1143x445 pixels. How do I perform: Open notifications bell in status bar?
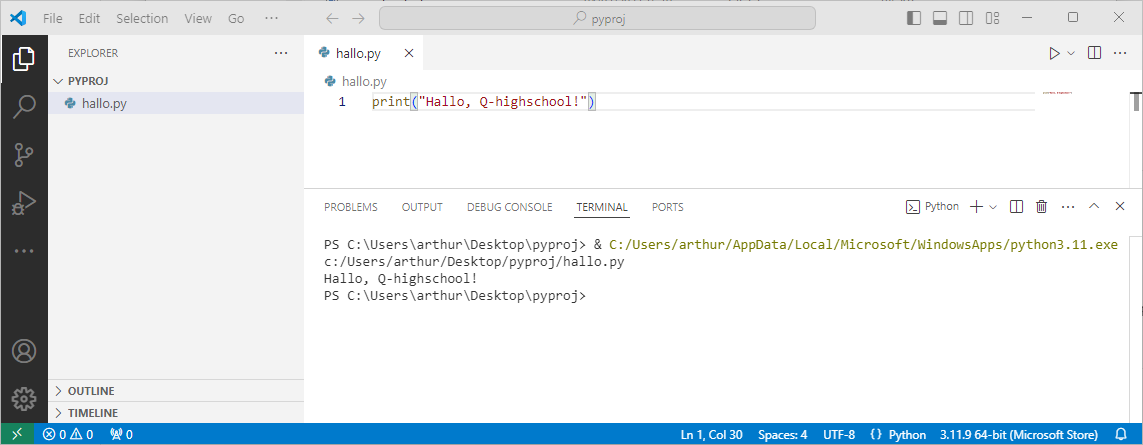coord(1121,434)
